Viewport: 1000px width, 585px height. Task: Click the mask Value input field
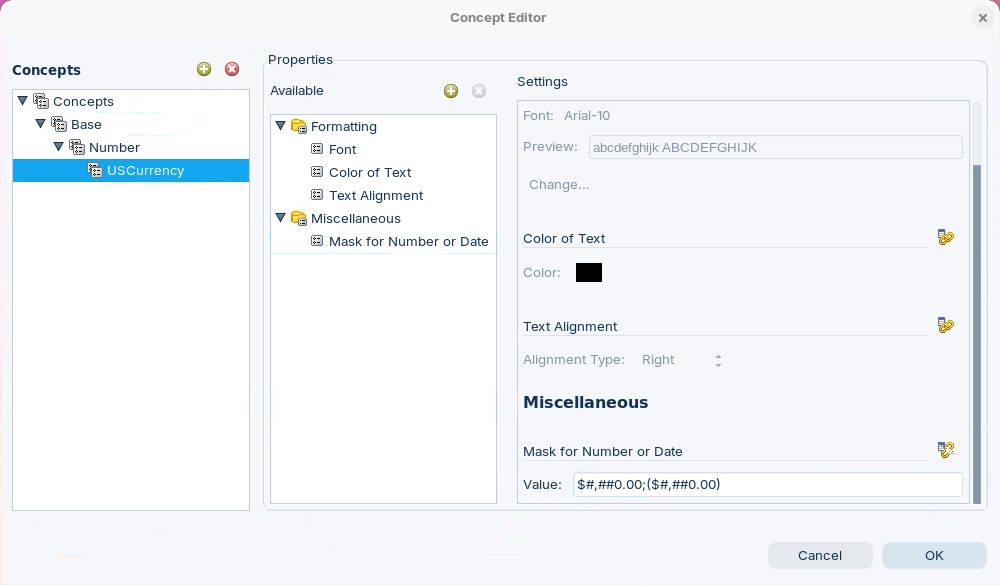point(767,485)
